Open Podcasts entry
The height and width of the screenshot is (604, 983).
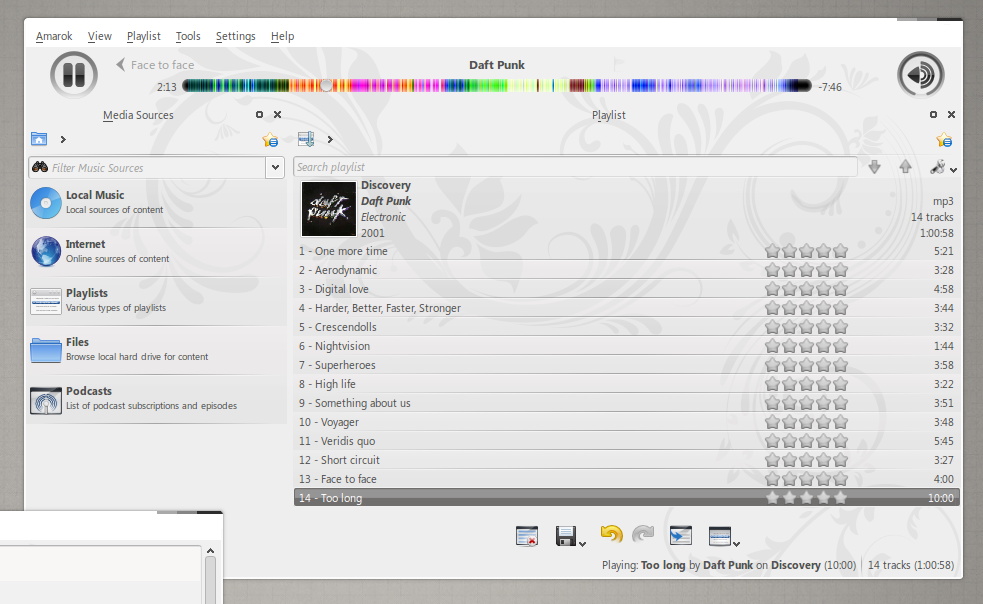tap(157, 398)
